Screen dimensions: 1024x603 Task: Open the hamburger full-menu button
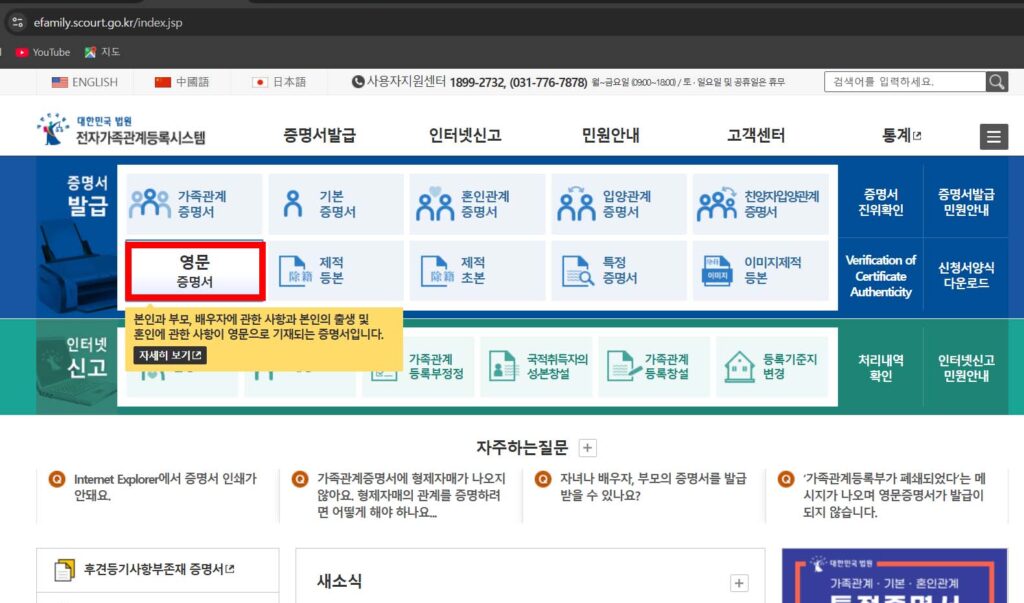[993, 137]
